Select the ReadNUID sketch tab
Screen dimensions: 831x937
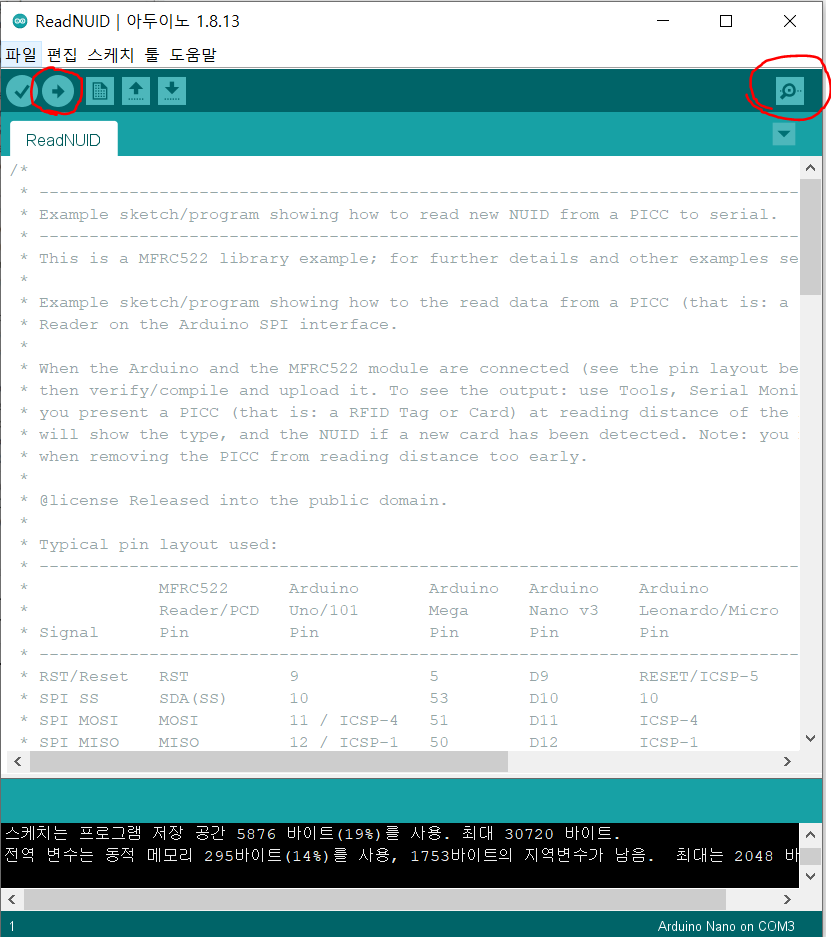point(63,140)
